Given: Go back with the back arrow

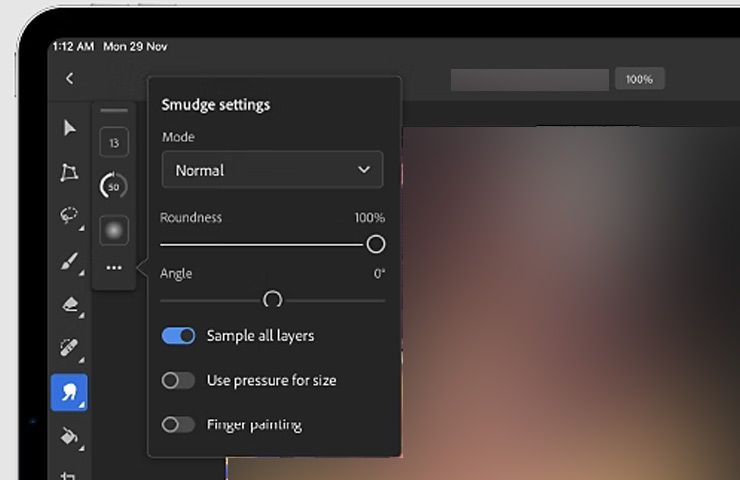Looking at the screenshot, I should tap(69, 78).
